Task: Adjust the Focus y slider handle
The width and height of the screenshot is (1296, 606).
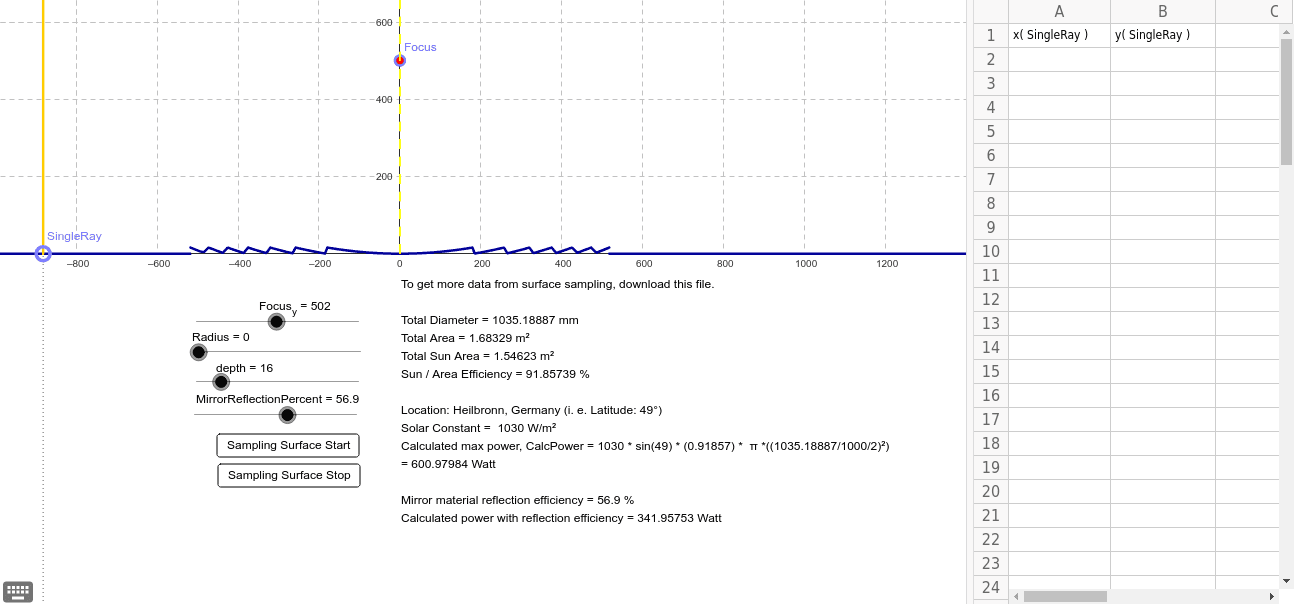Action: 277,321
